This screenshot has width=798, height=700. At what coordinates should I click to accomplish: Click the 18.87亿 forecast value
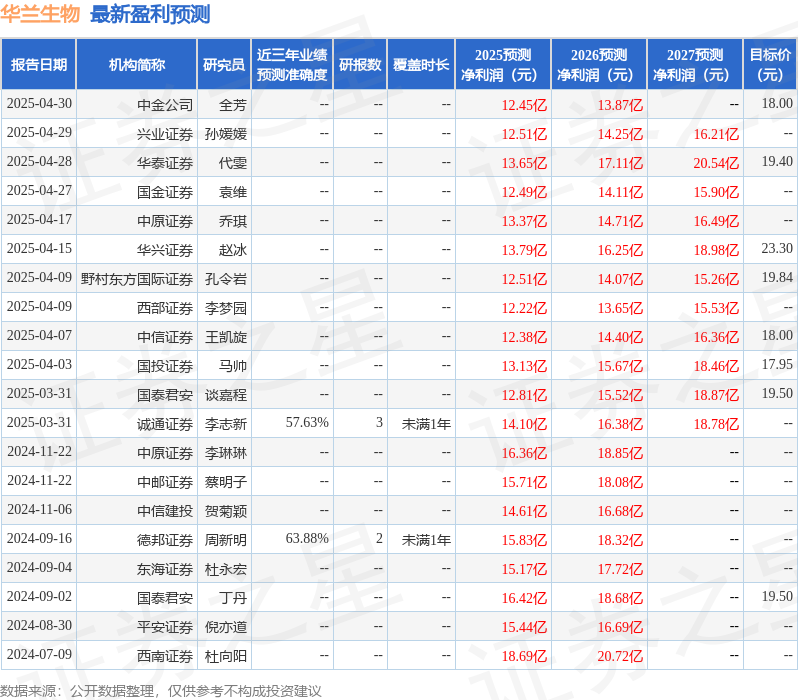[x=717, y=395]
